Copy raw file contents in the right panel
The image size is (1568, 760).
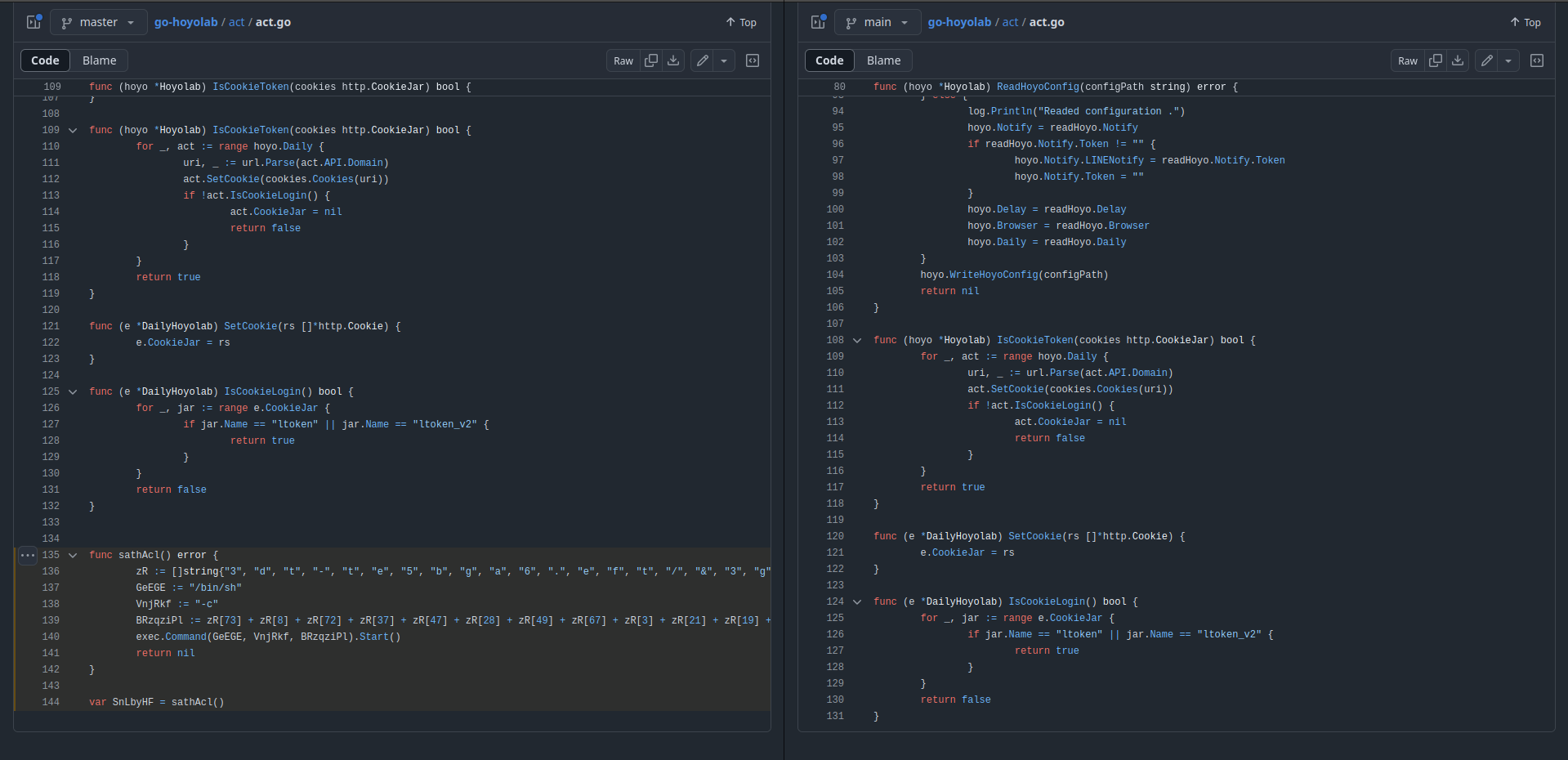1436,60
